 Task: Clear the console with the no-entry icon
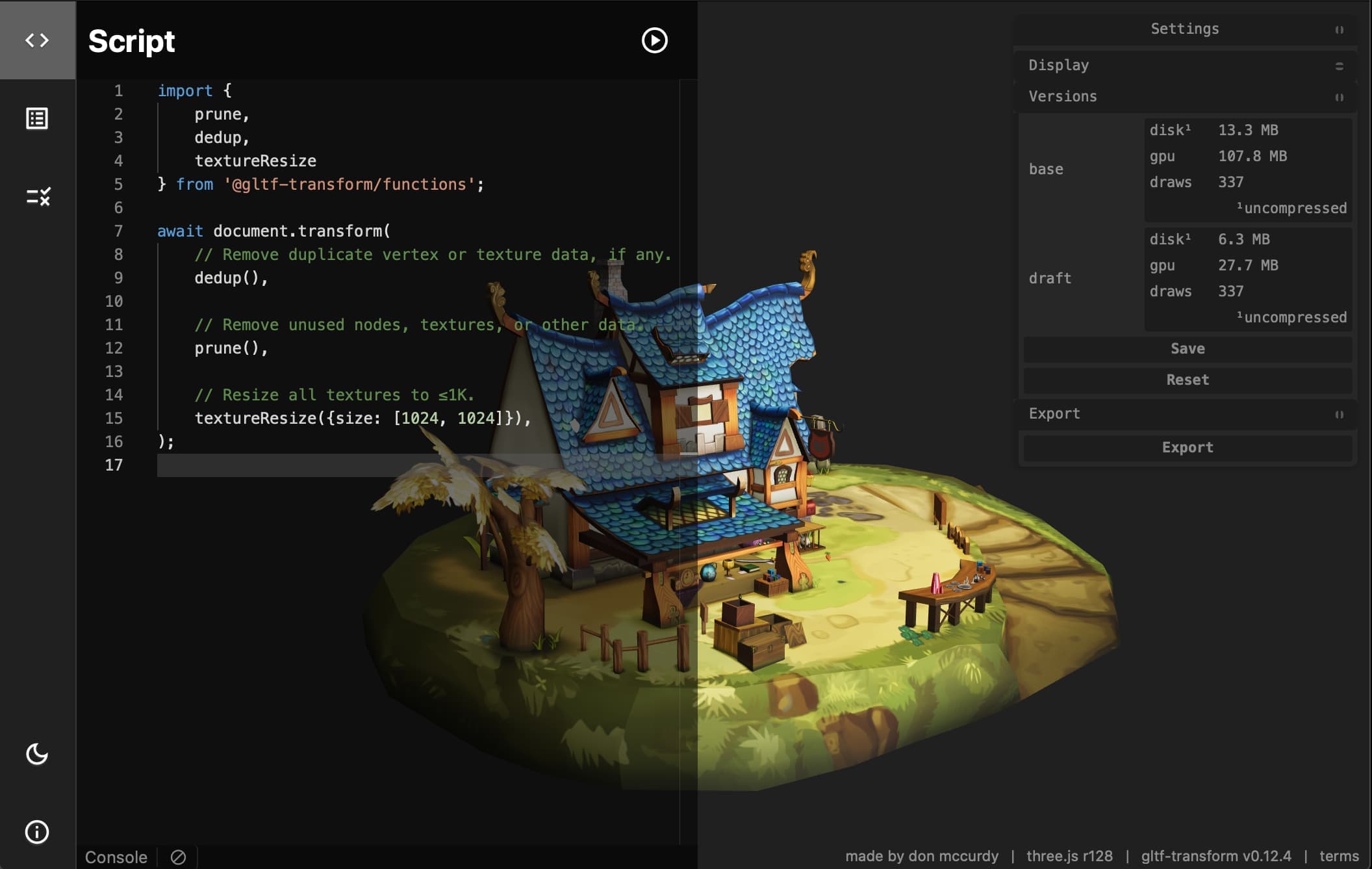click(x=178, y=857)
